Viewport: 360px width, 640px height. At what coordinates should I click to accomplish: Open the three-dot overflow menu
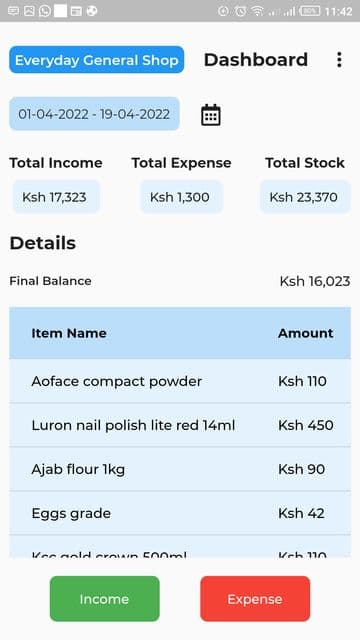pyautogui.click(x=339, y=60)
